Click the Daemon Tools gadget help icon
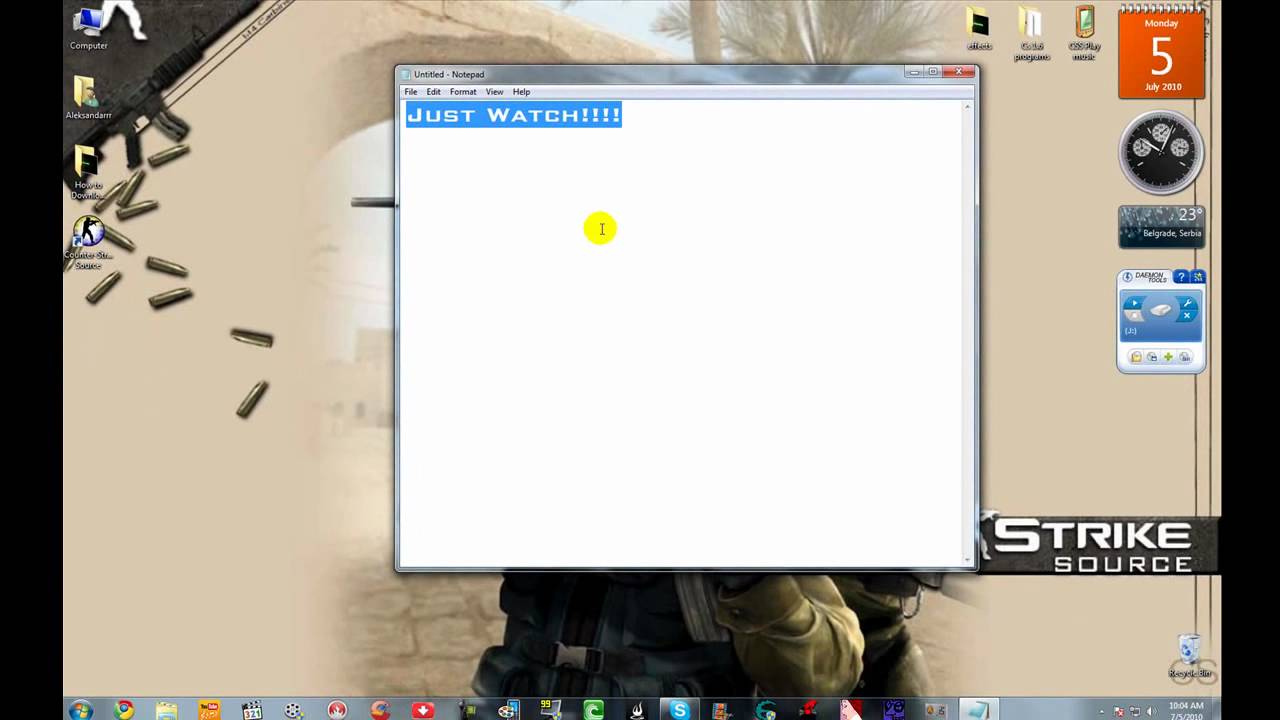 [x=1181, y=277]
